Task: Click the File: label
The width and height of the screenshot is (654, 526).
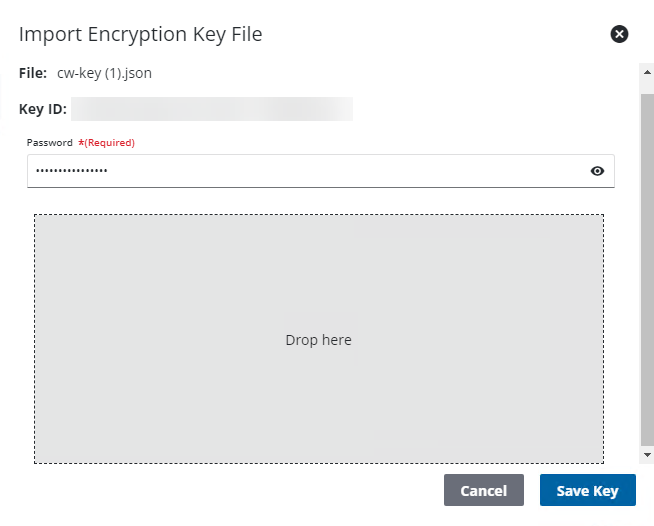Action: point(33,73)
